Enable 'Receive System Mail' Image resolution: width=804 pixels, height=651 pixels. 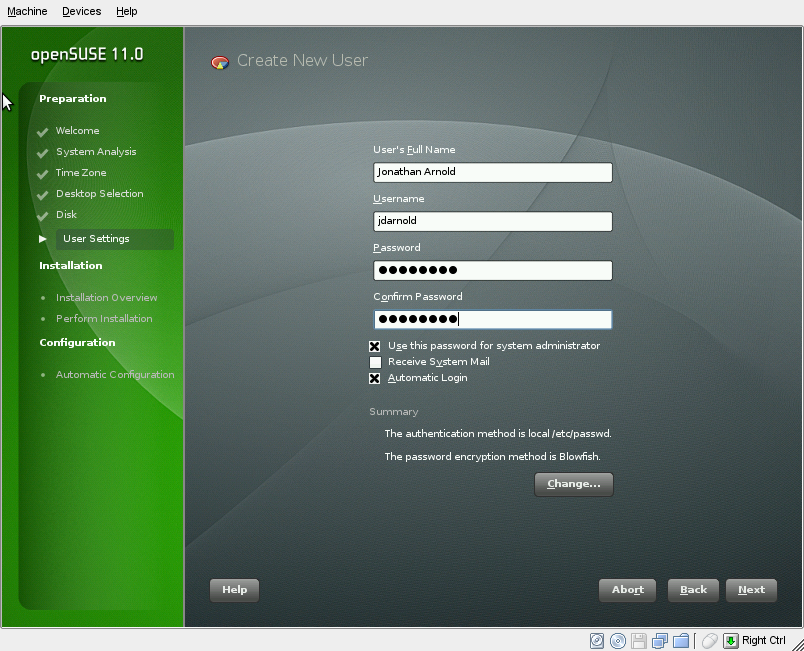(x=375, y=362)
